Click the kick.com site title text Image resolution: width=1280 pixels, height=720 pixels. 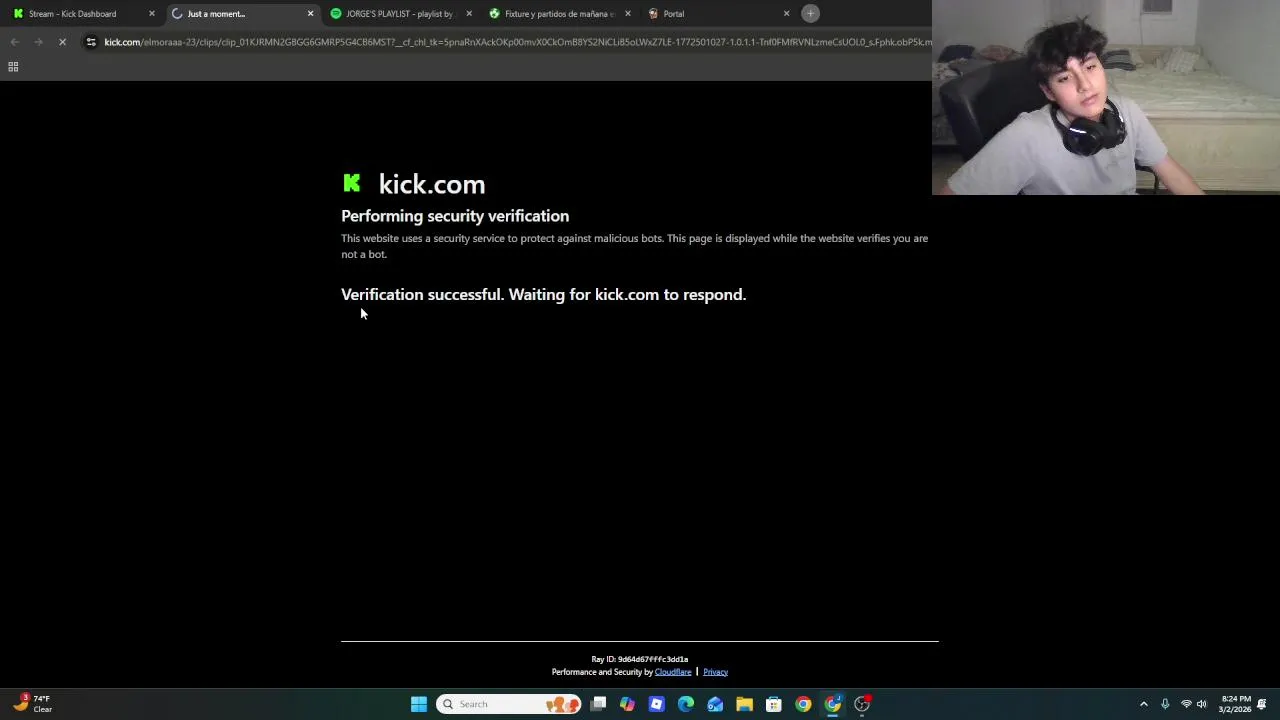(432, 184)
